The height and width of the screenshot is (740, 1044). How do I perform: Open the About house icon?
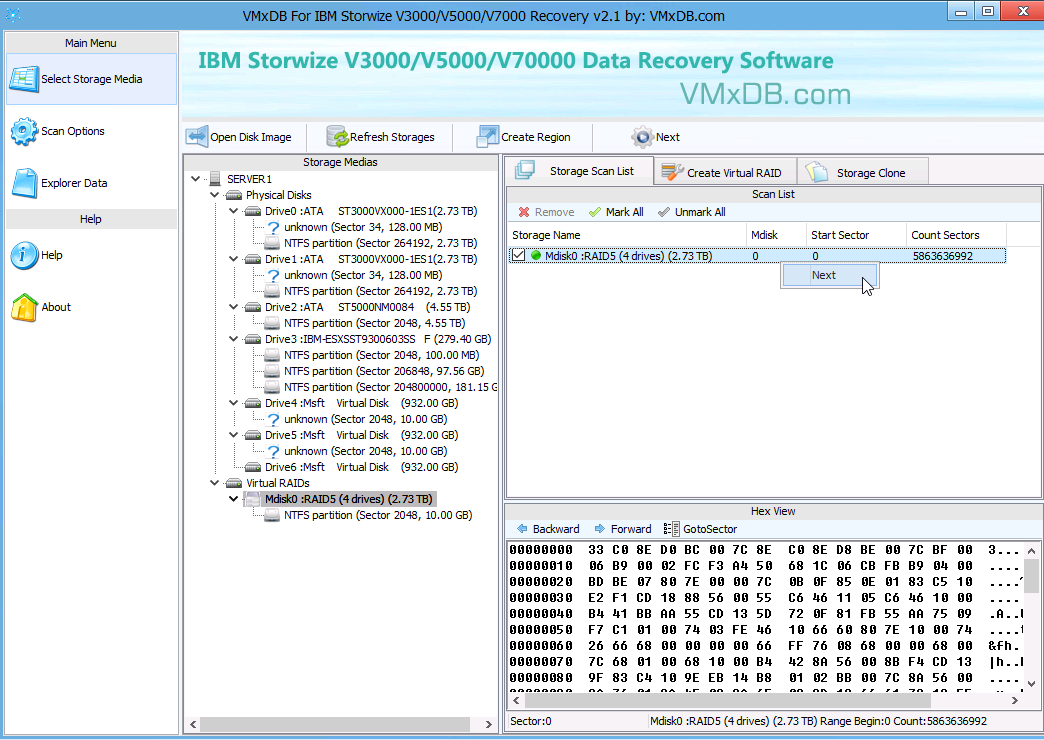click(x=25, y=308)
